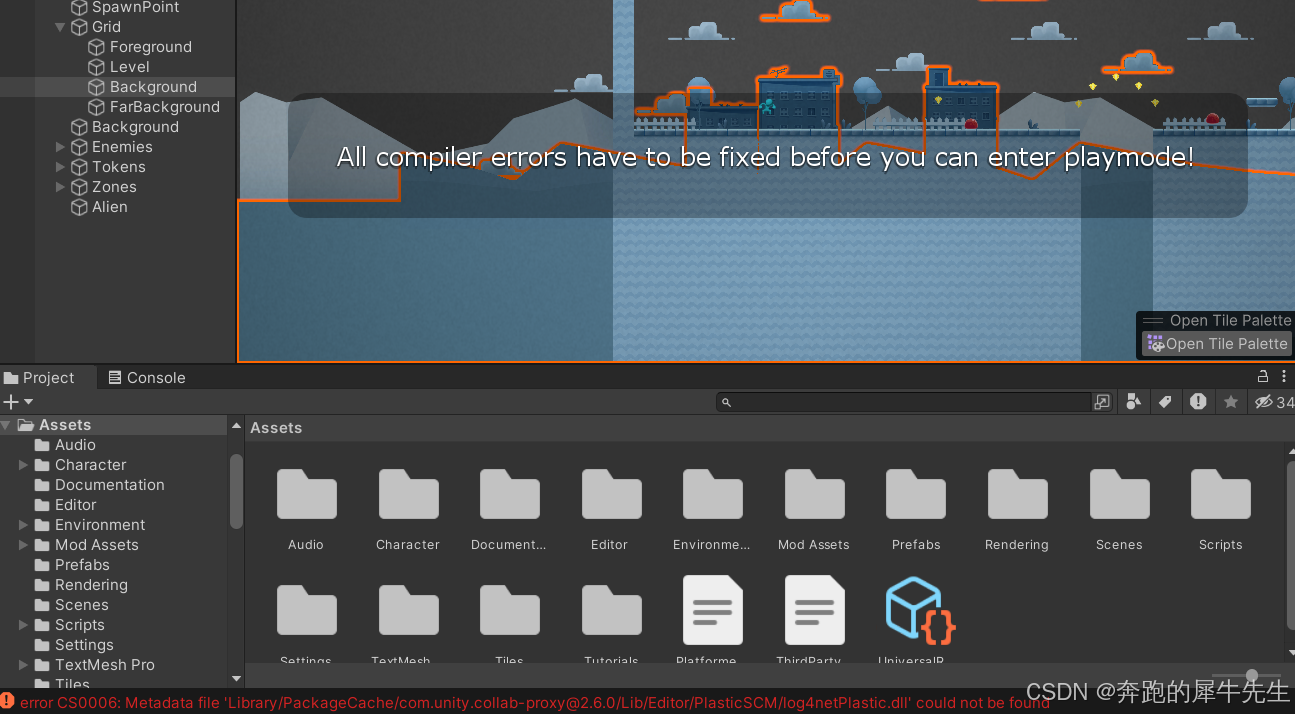
Task: Open search in Unity Search window icon
Action: point(1102,402)
